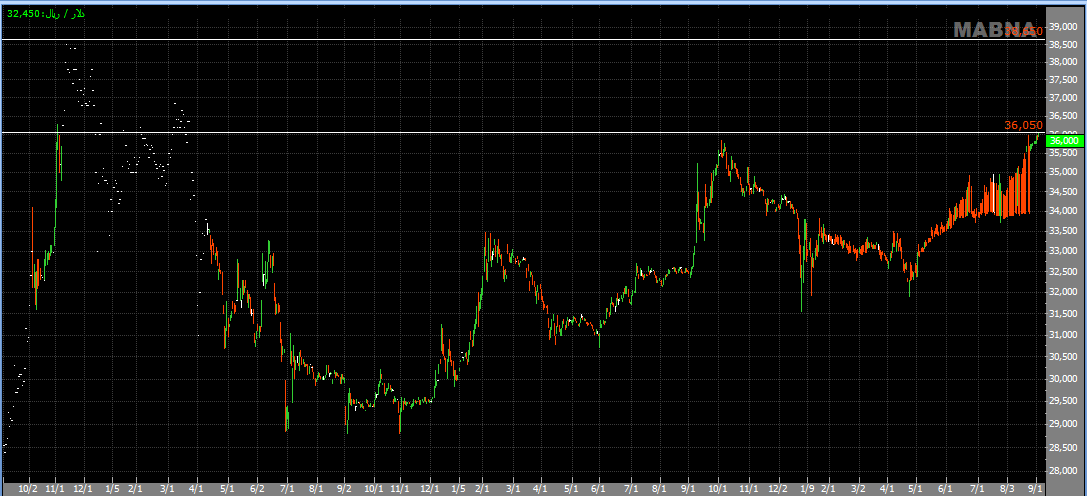
Task: Click the 30,000 price scale value
Action: click(x=1061, y=379)
